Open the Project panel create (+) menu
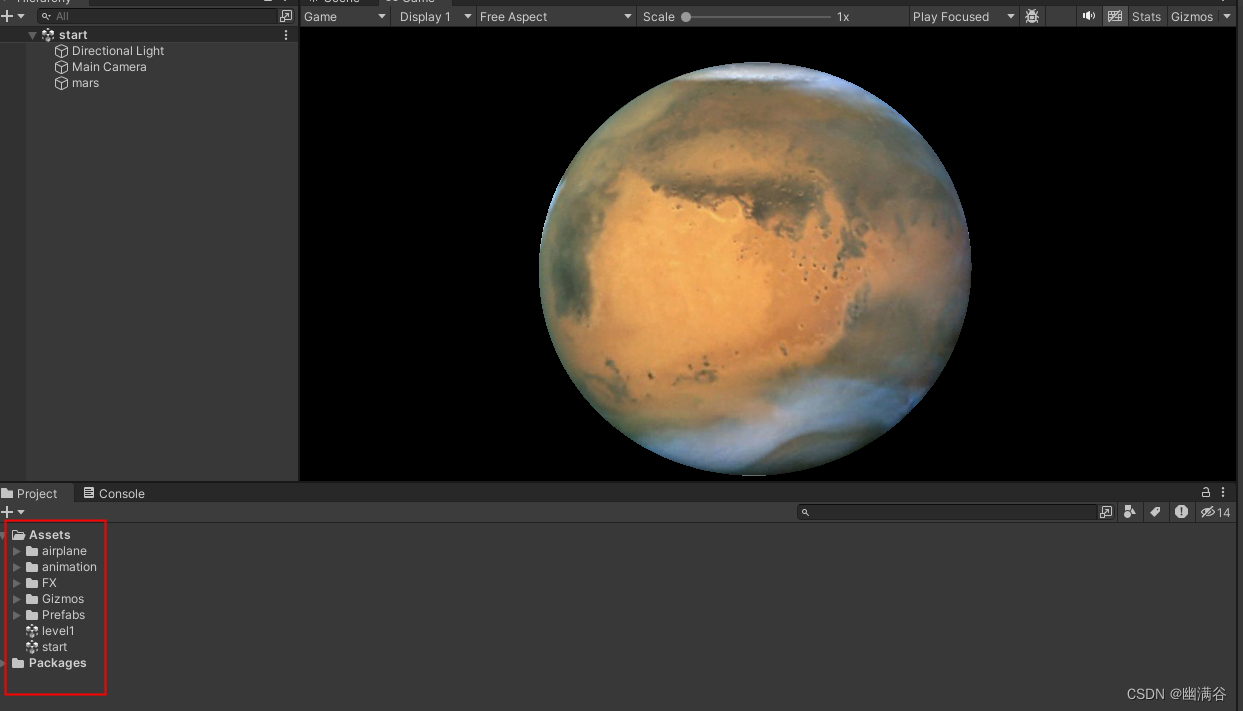The width and height of the screenshot is (1243, 711). (x=7, y=512)
